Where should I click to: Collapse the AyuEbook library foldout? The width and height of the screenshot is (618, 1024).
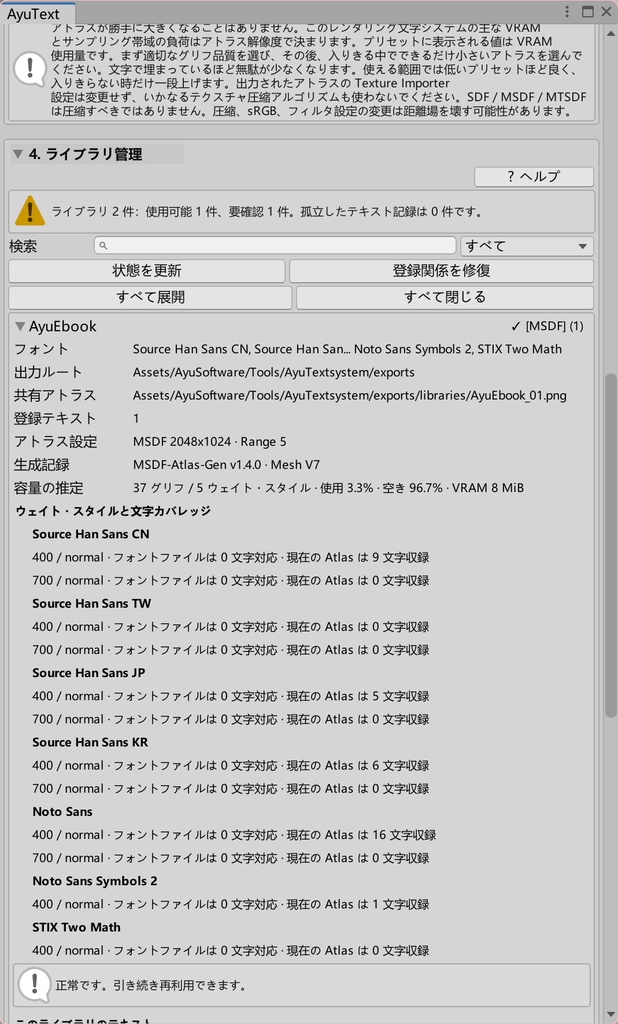click(20, 326)
